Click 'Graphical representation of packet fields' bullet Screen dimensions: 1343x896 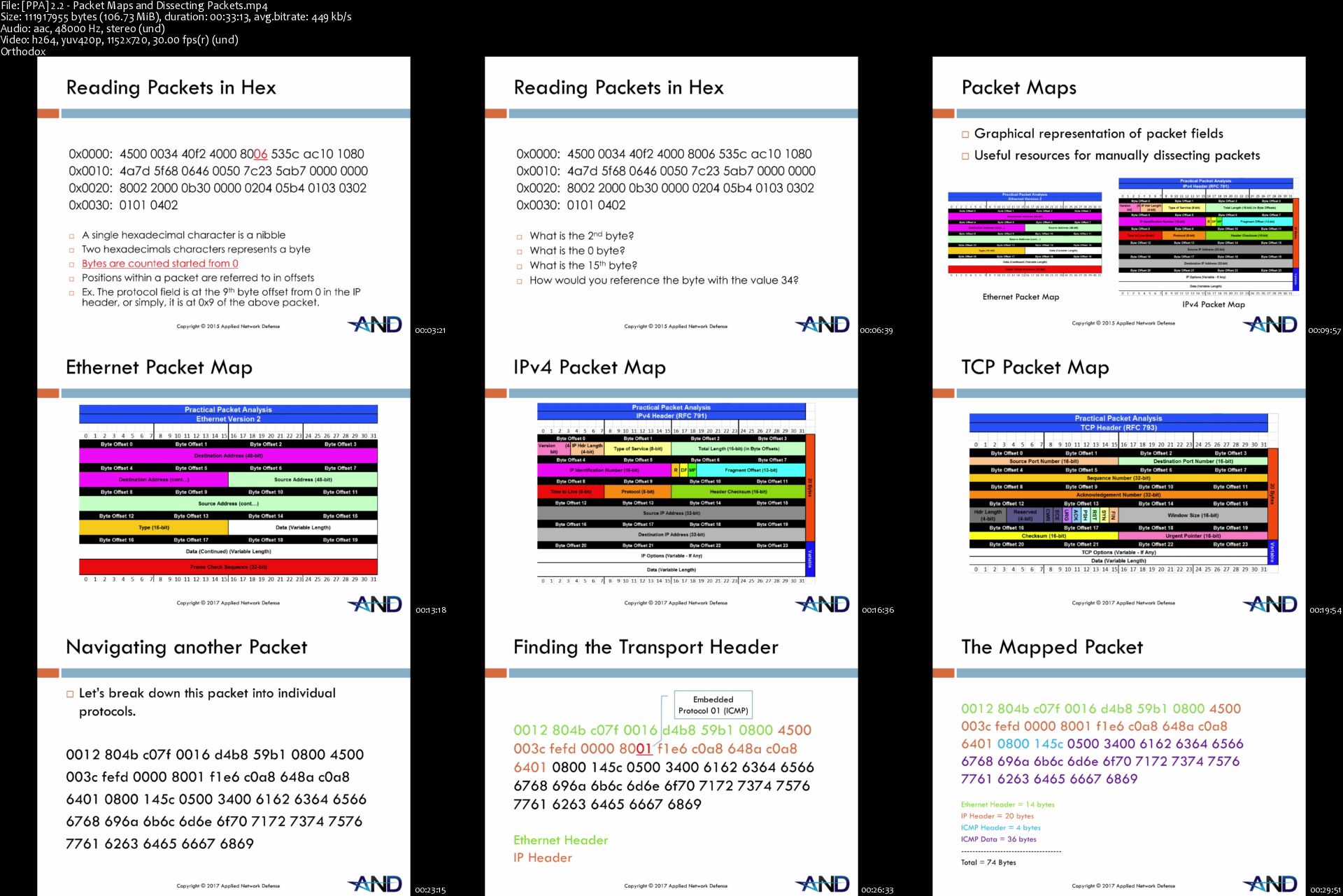tap(1099, 134)
